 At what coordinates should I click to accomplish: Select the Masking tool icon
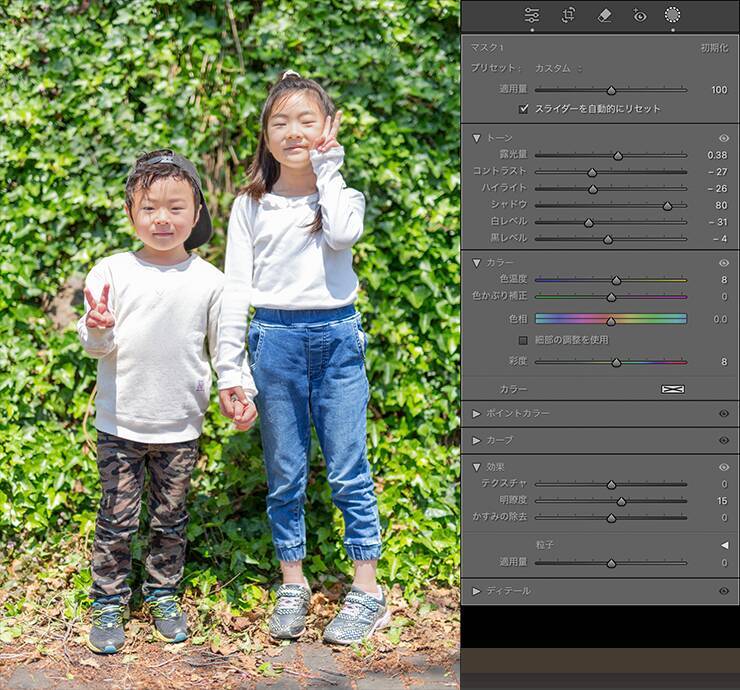[673, 15]
